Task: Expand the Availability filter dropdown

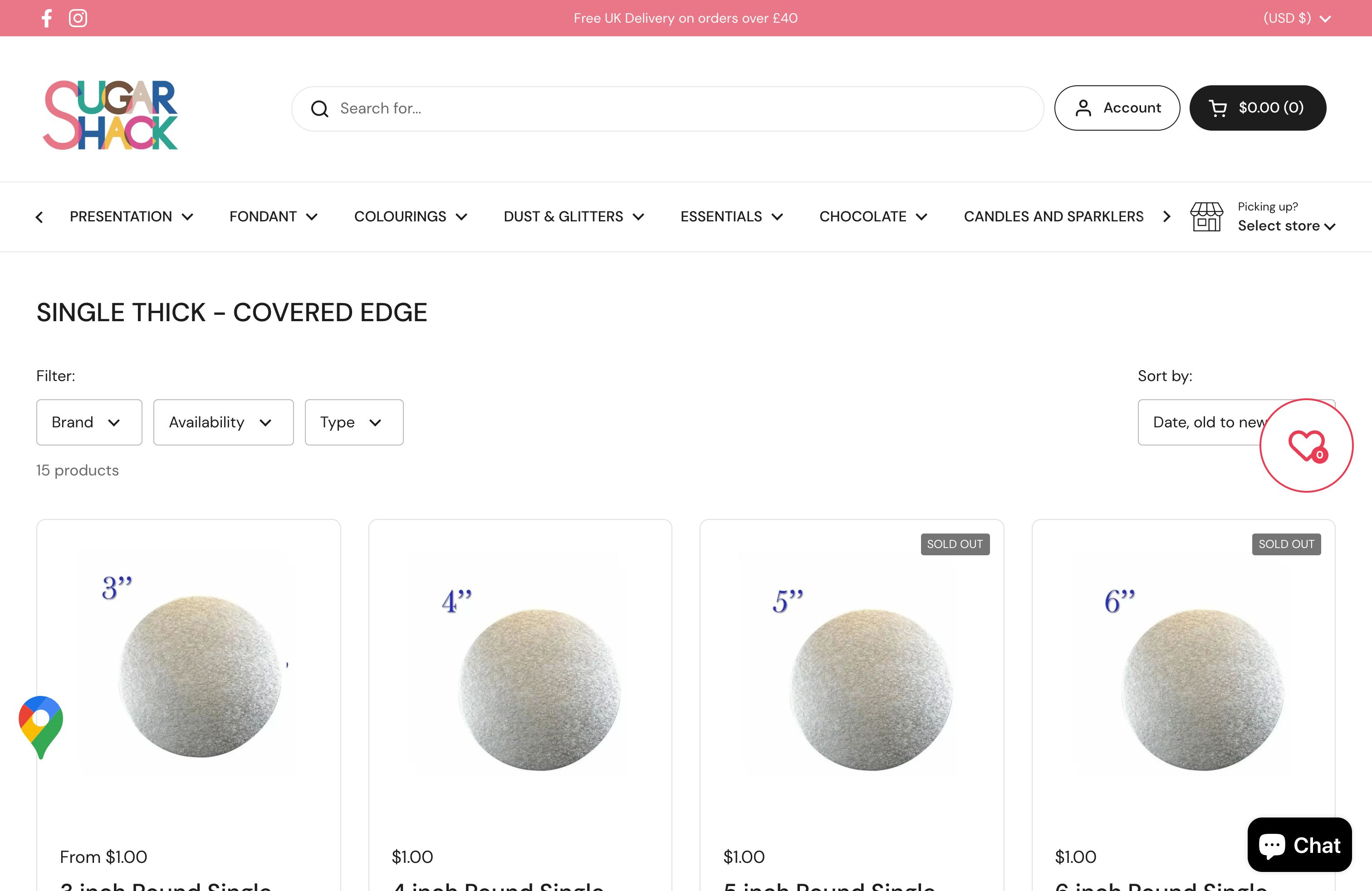Action: click(222, 422)
